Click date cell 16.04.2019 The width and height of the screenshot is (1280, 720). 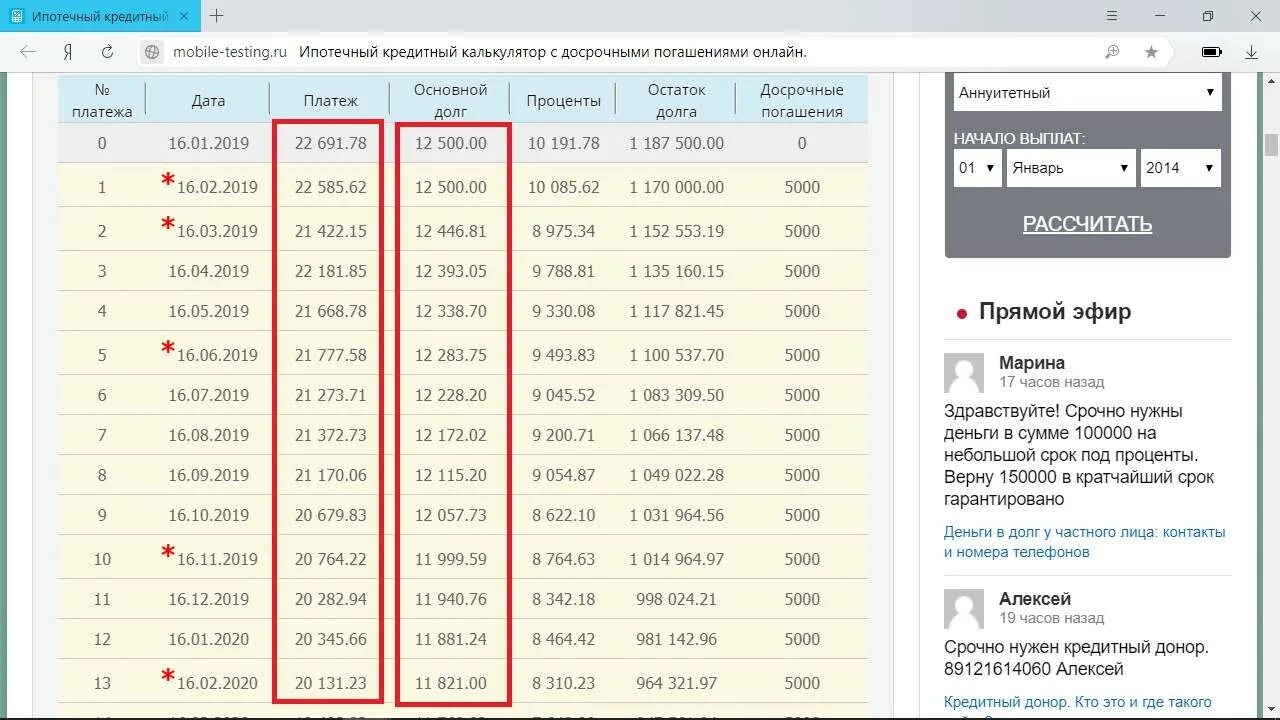point(208,271)
